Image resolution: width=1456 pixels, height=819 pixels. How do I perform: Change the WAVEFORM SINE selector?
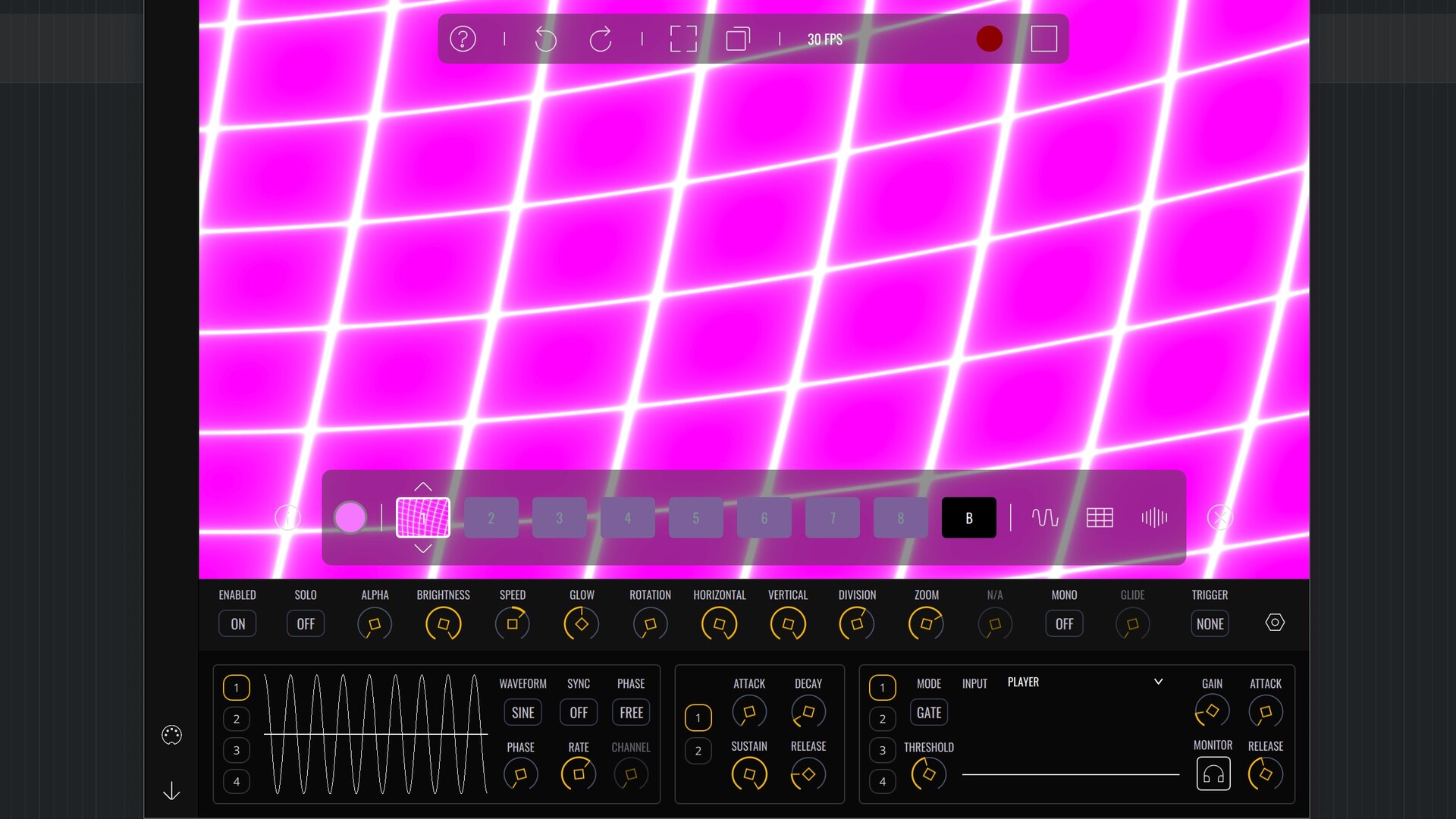coord(522,712)
